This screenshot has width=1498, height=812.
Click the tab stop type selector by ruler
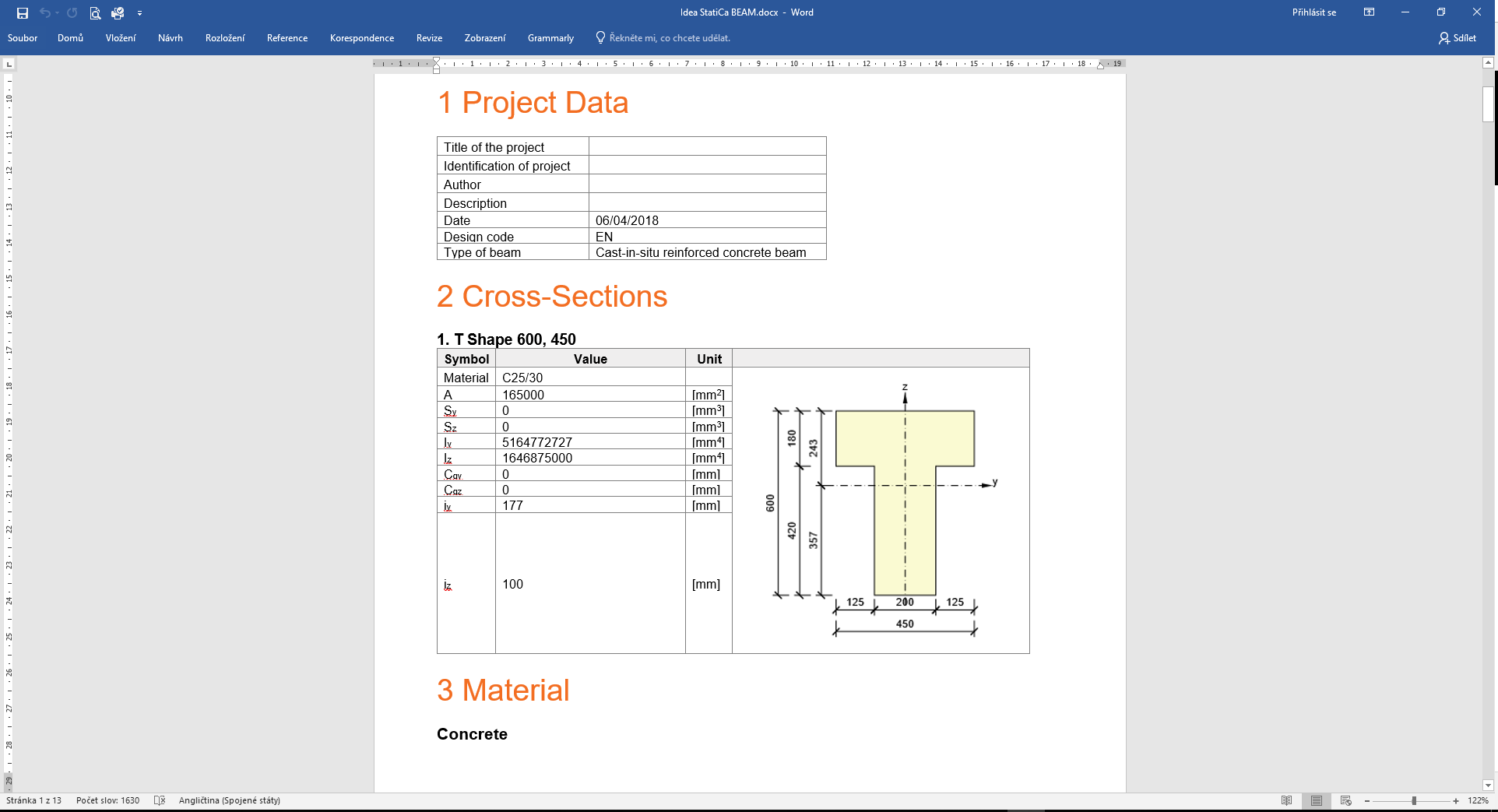9,64
